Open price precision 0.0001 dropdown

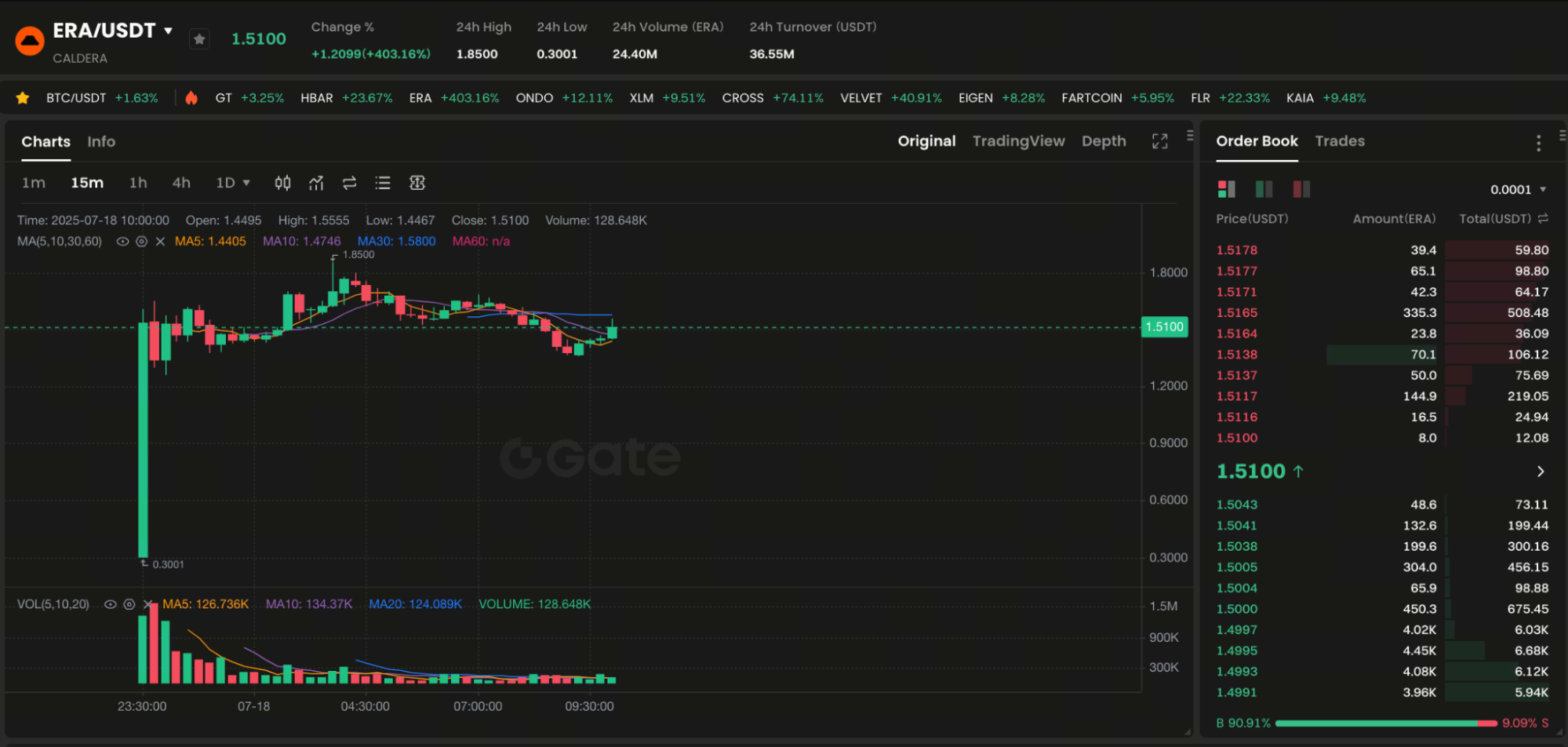[x=1518, y=190]
